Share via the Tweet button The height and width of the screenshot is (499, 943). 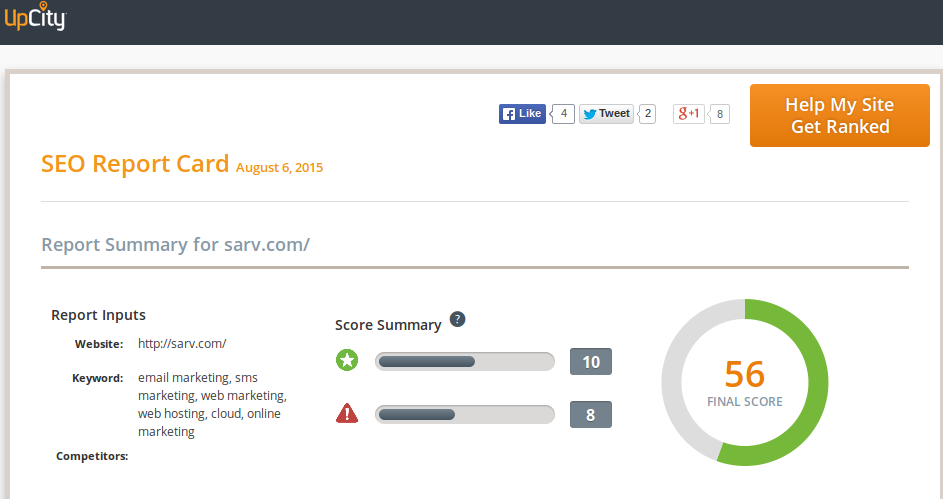coord(606,114)
